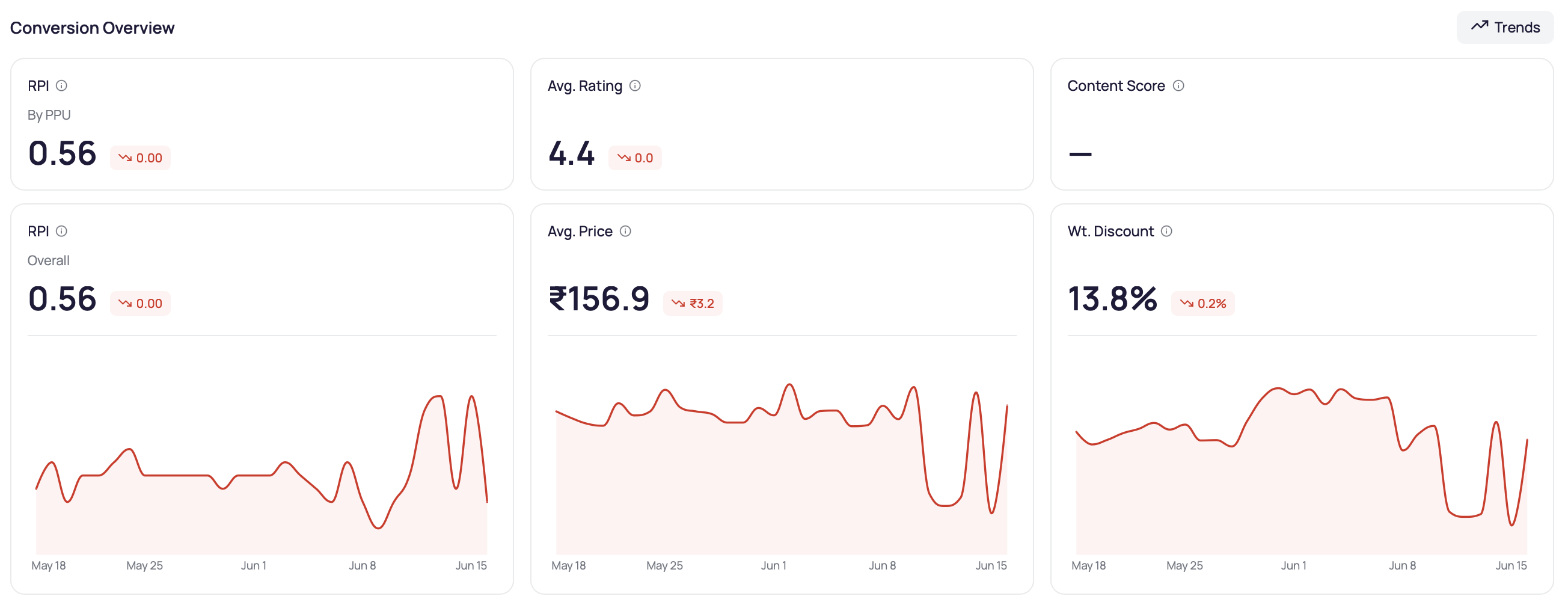
Task: Click May 18 on Avg. Price chart axis
Action: click(569, 566)
